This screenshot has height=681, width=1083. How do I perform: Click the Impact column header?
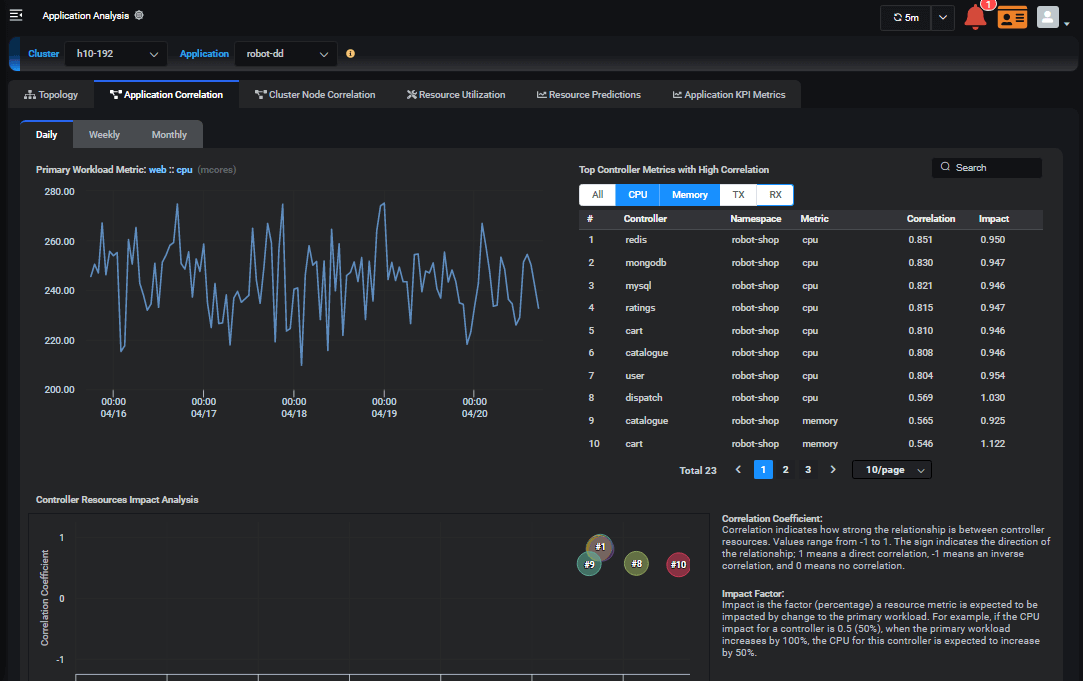point(993,218)
